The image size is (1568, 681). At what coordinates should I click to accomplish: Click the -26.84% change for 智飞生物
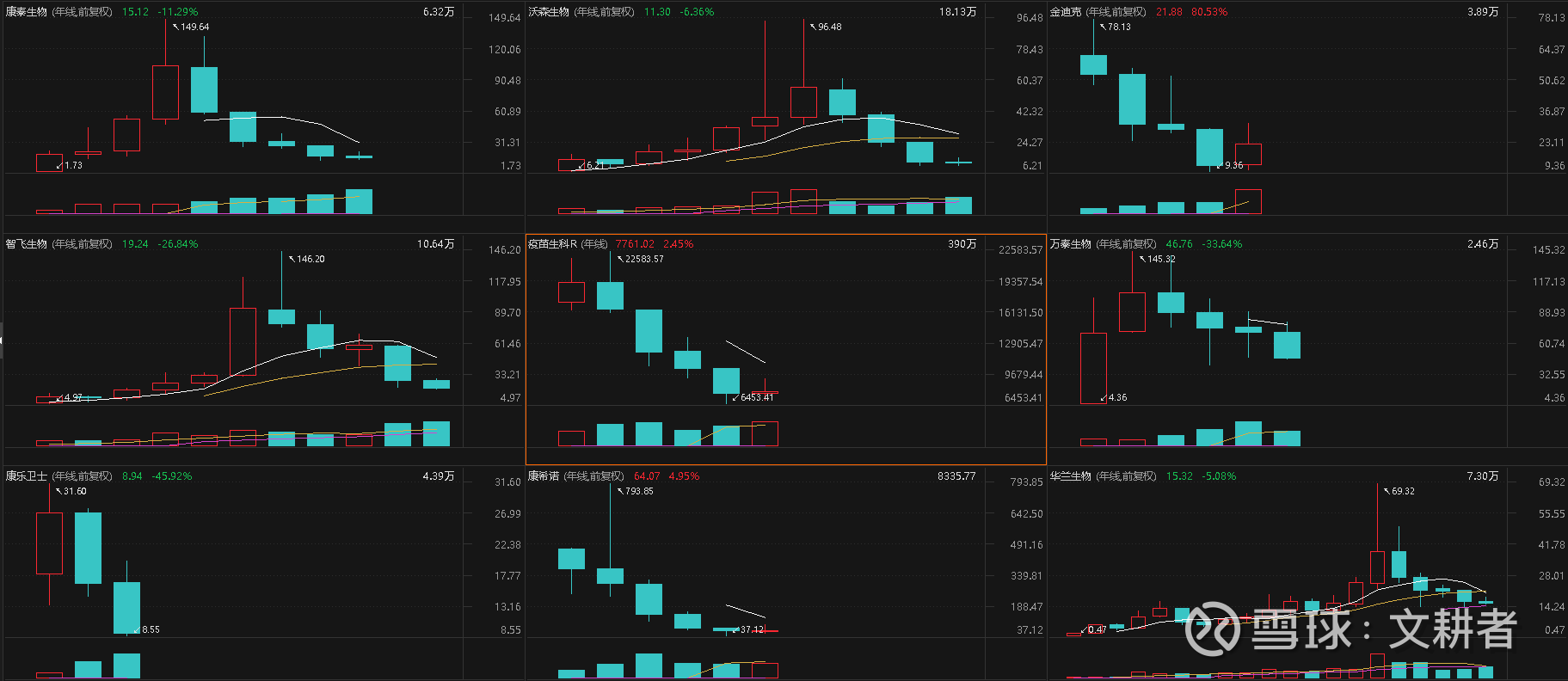(177, 244)
